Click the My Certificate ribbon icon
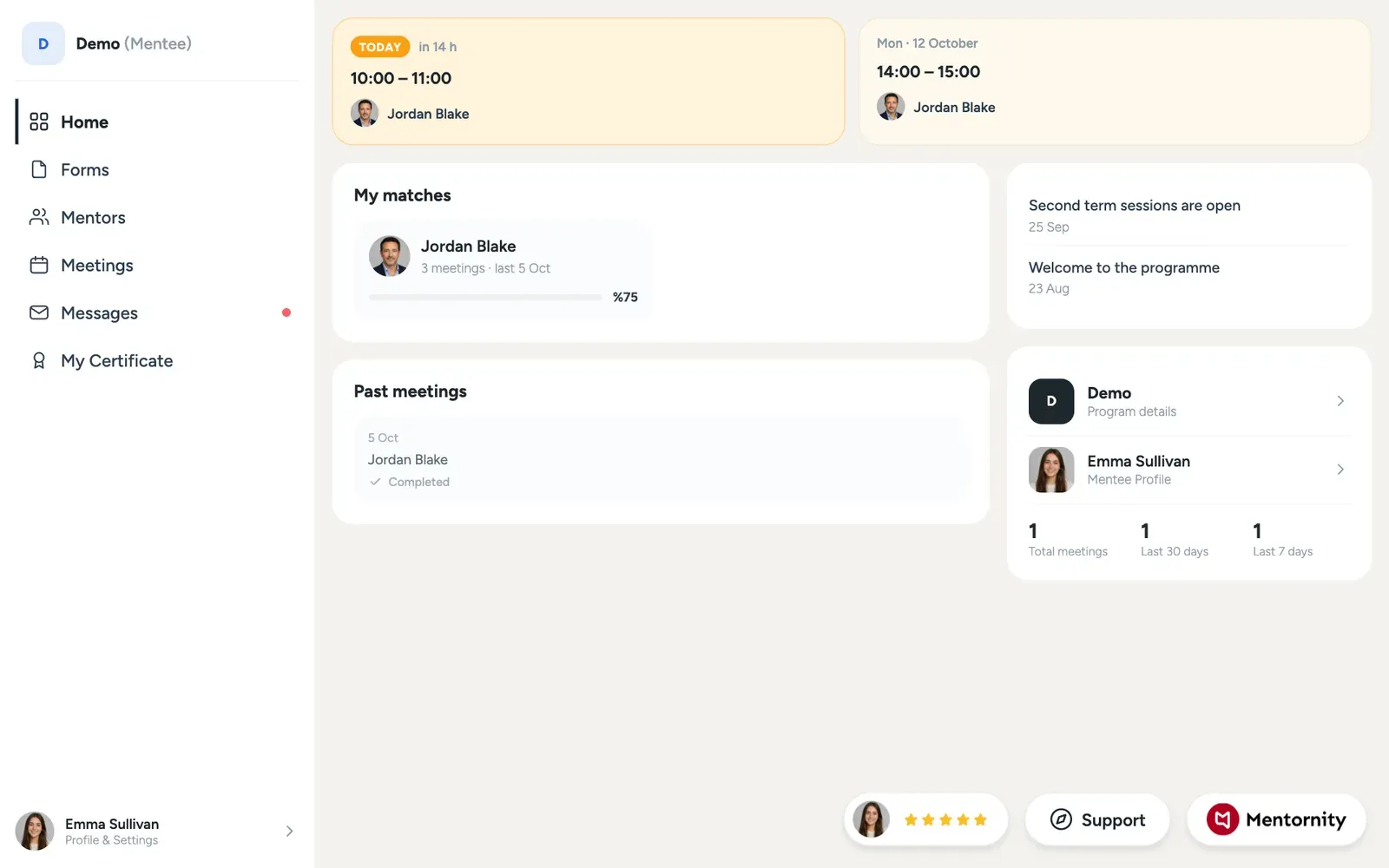This screenshot has width=1389, height=868. click(x=39, y=360)
